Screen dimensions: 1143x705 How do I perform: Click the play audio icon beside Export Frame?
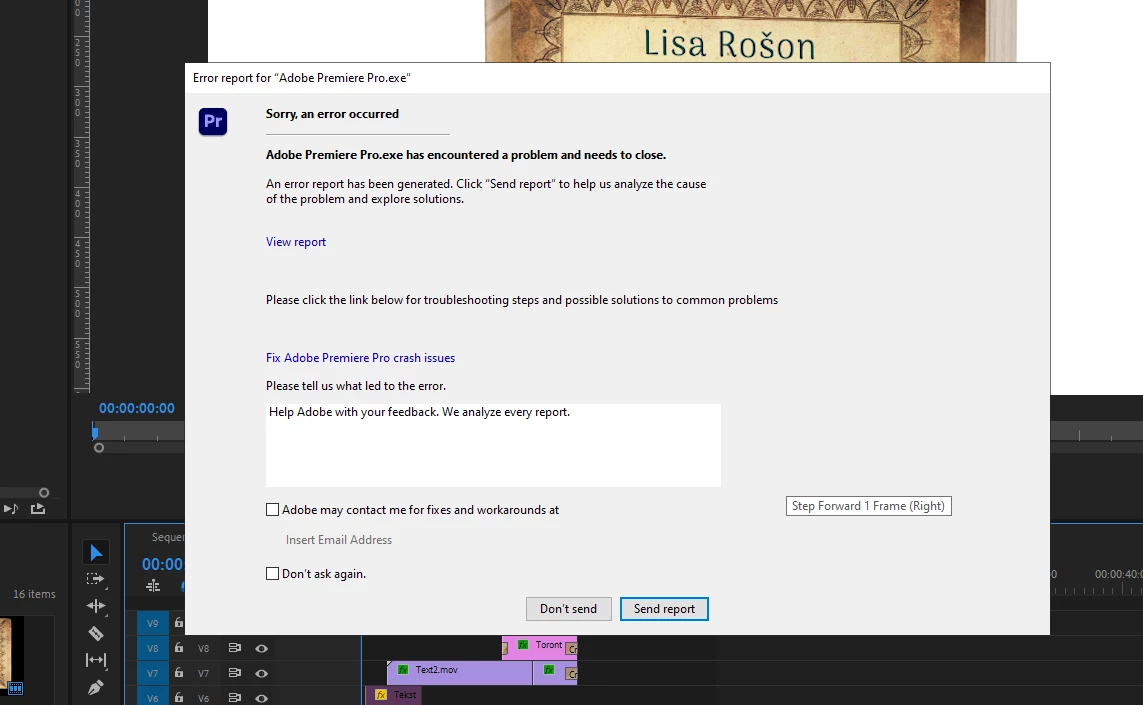point(10,508)
